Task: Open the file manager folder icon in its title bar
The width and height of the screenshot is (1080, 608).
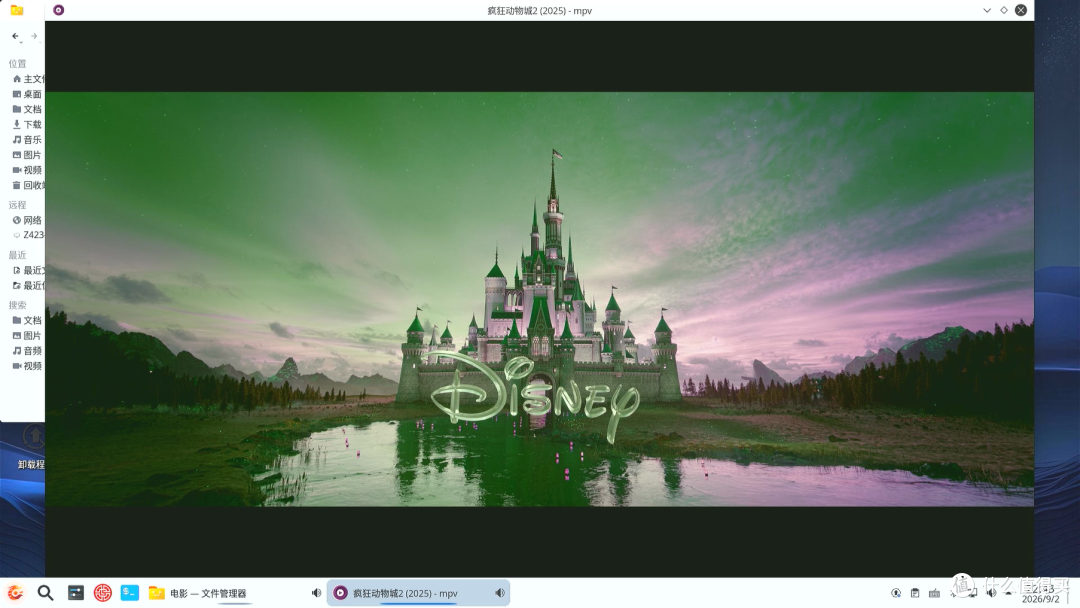Action: point(17,10)
